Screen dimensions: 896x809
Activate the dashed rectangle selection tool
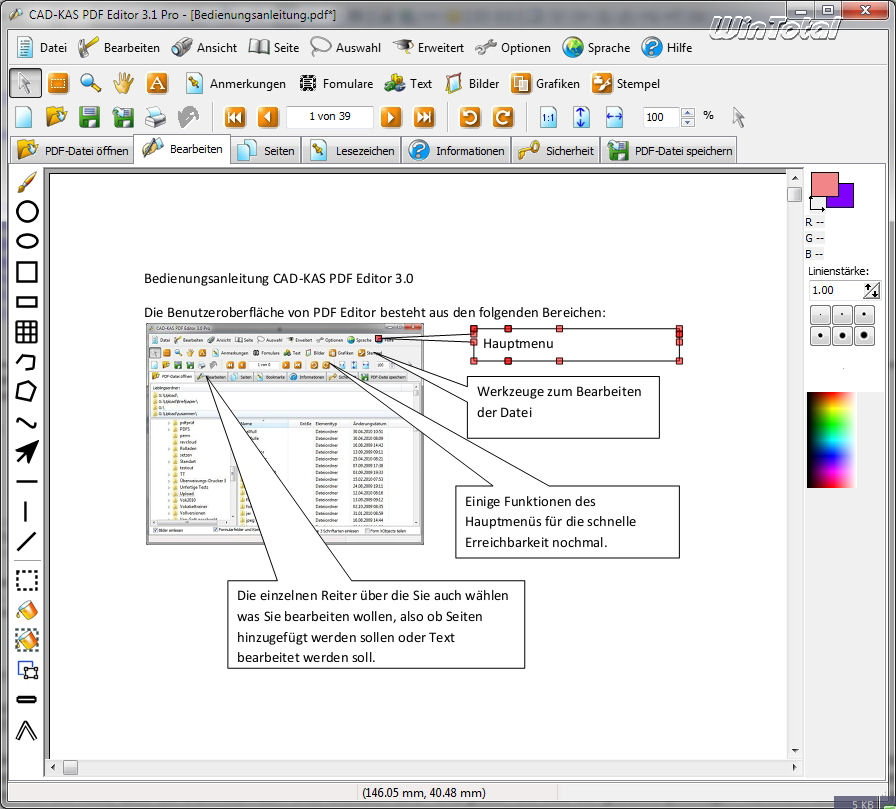coord(27,580)
